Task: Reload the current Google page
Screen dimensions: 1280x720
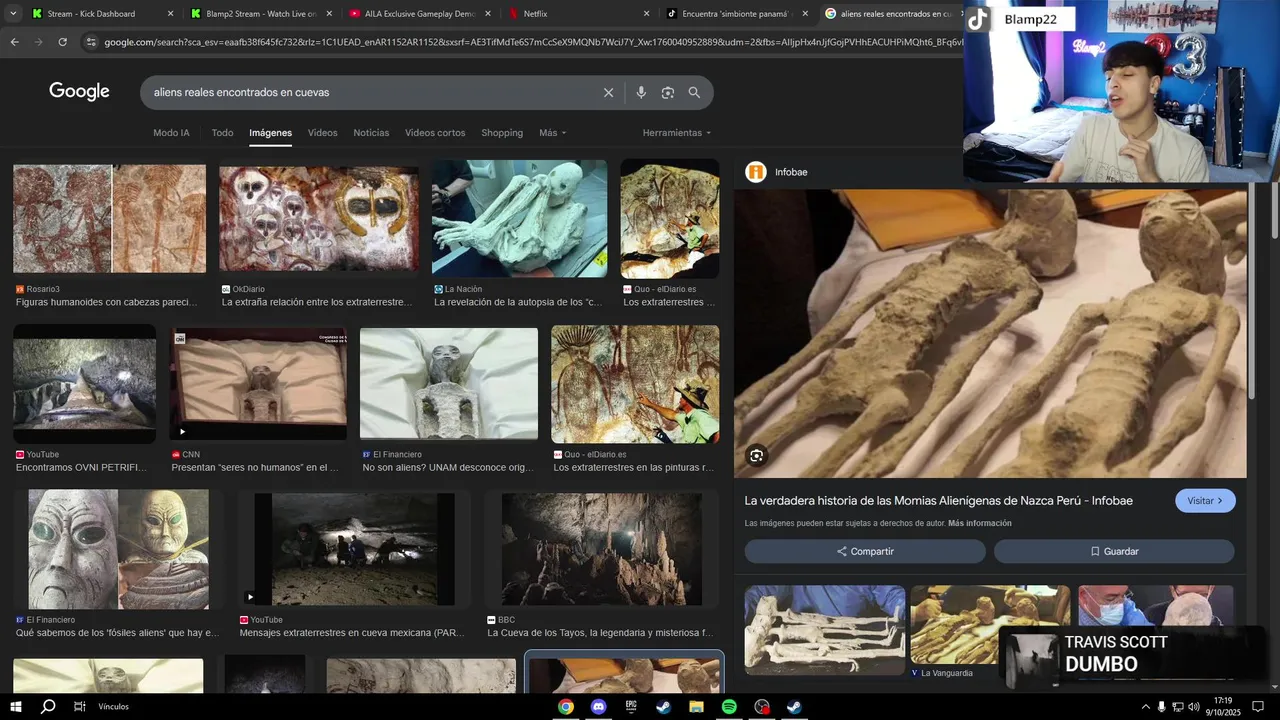Action: 62,42
